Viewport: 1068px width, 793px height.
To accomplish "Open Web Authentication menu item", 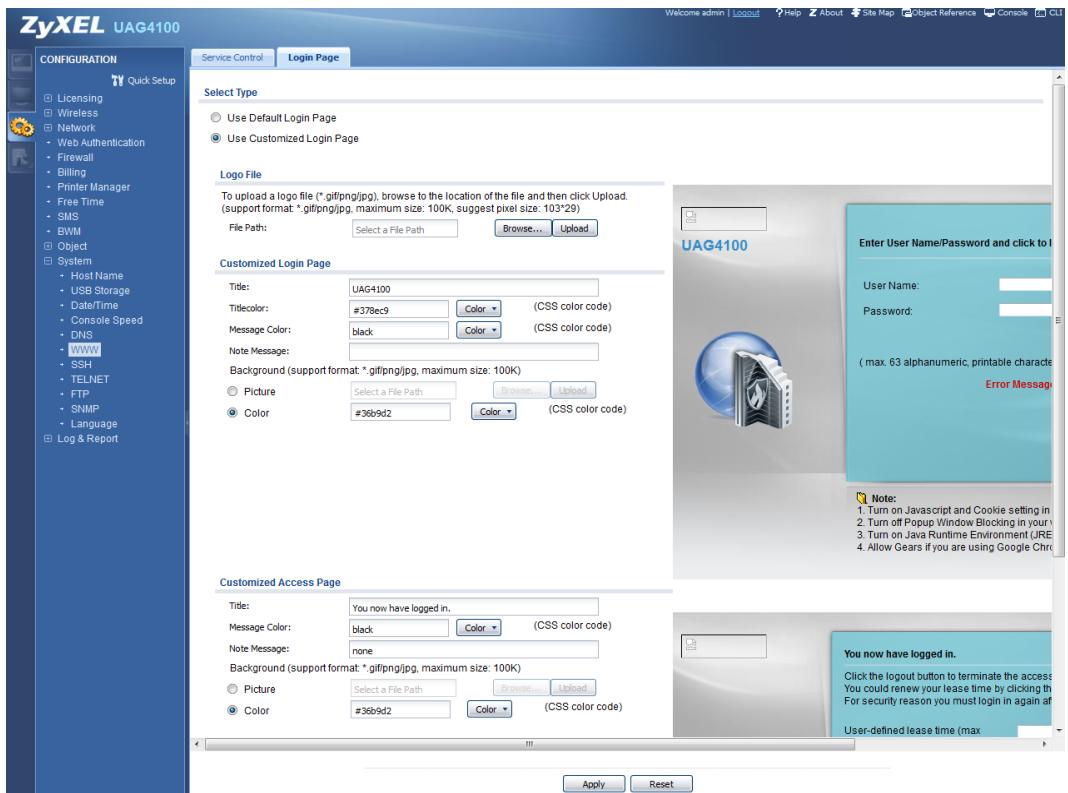I will [x=101, y=143].
